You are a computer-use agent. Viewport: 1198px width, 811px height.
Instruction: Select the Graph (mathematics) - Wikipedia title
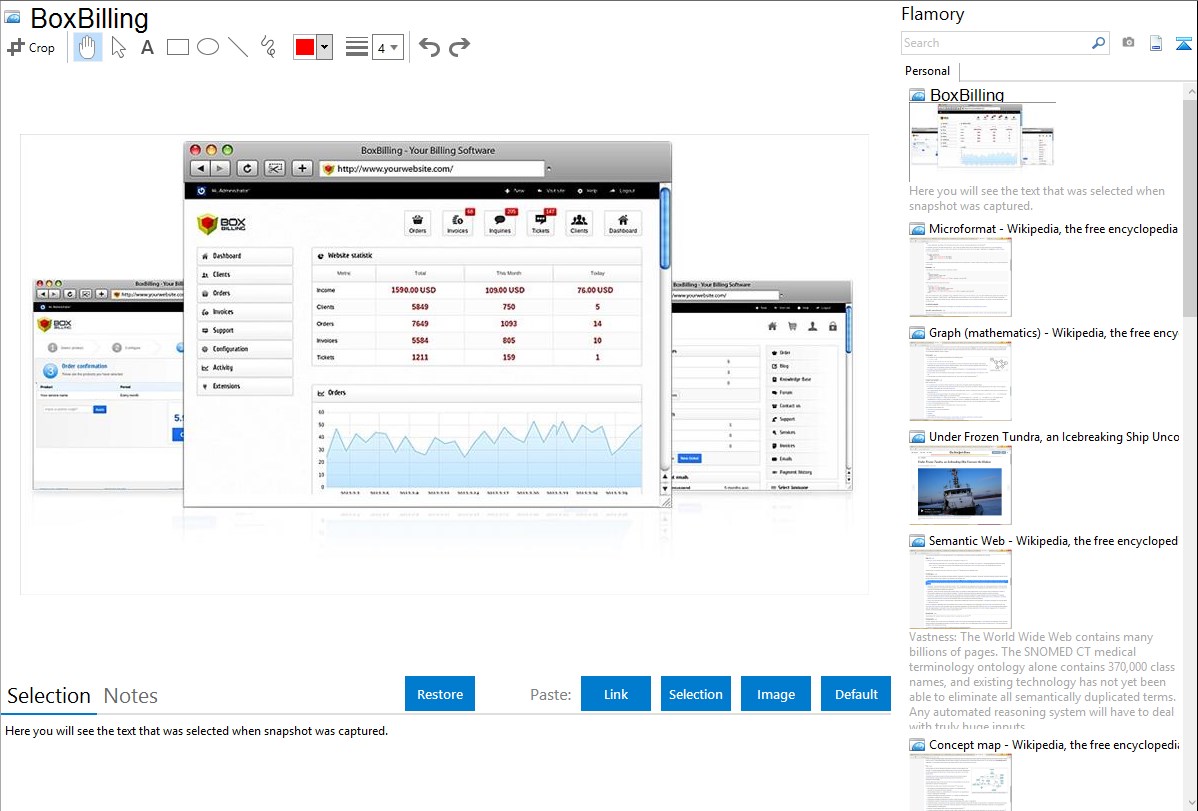click(1053, 333)
